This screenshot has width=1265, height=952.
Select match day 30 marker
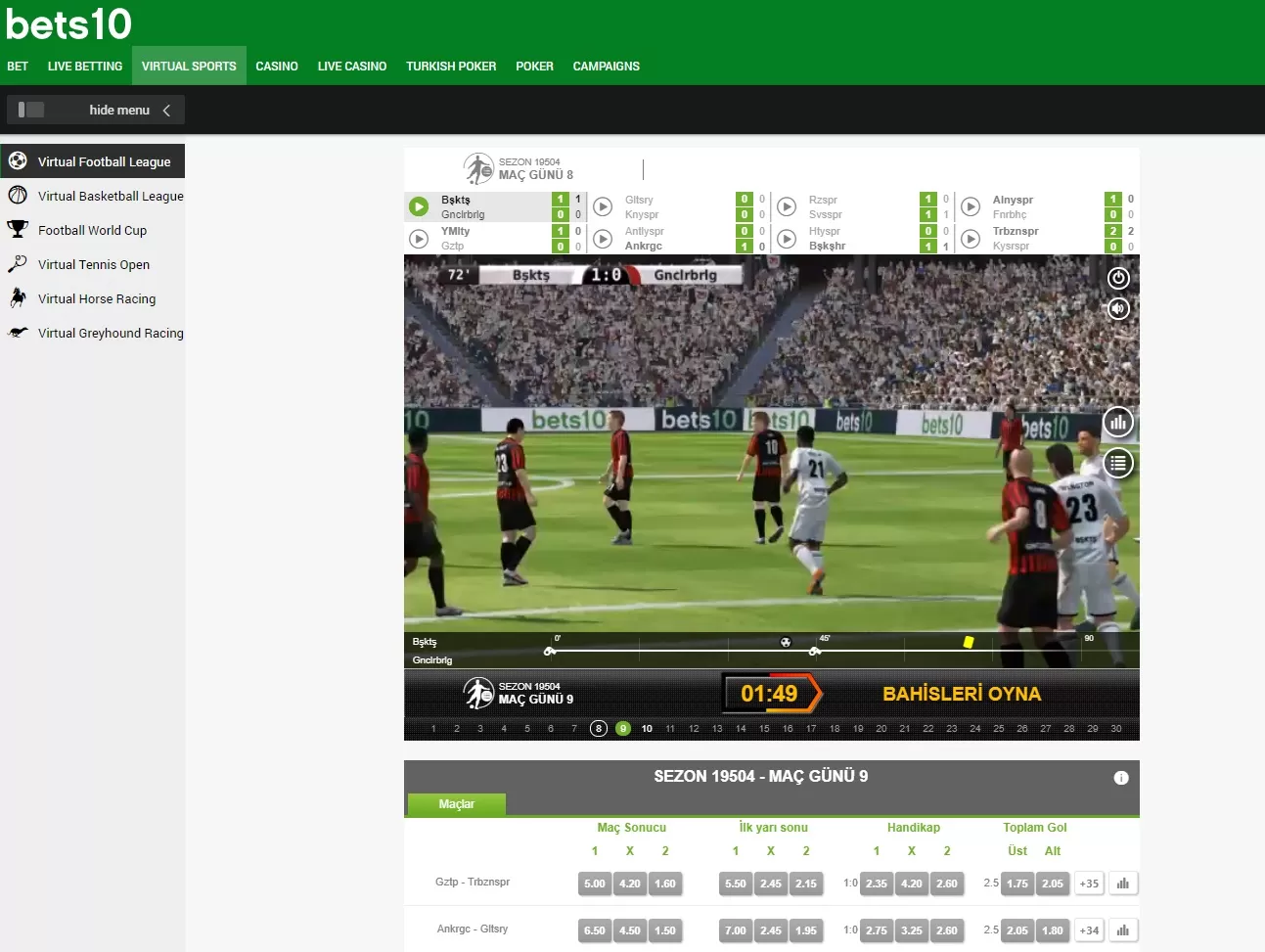tap(1116, 728)
